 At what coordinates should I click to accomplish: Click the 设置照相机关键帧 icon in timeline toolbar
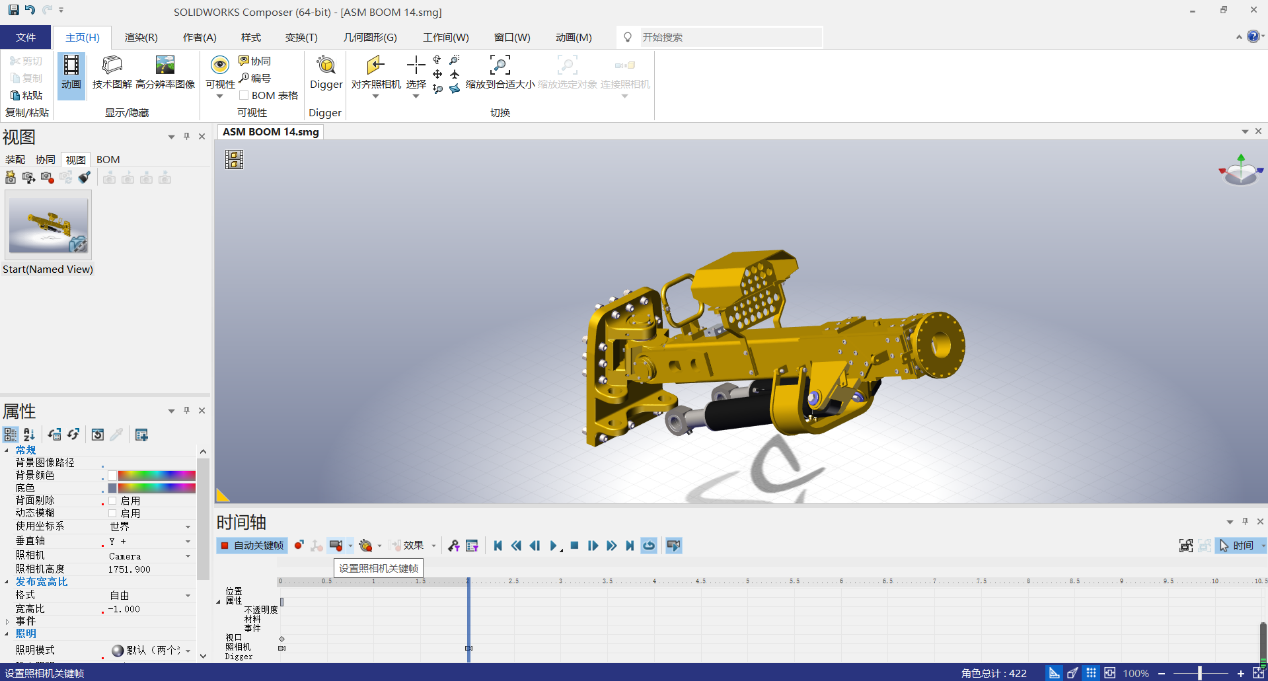338,545
